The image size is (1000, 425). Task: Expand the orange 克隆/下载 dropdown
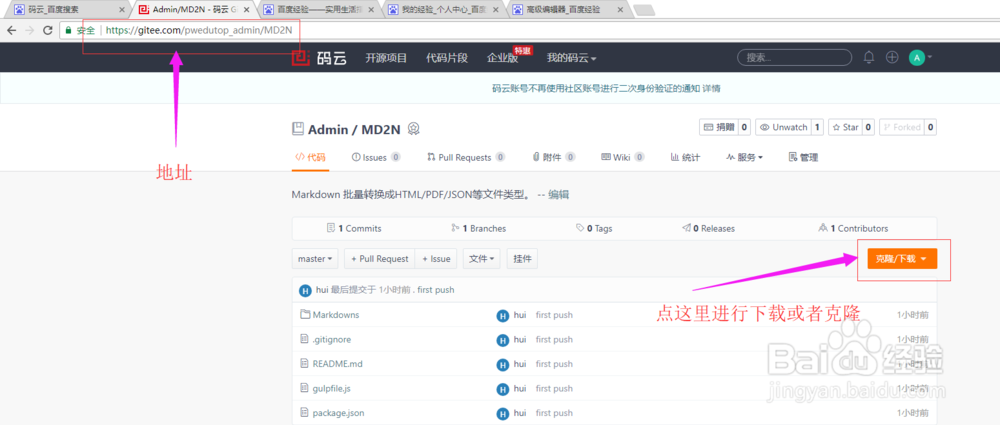click(902, 258)
